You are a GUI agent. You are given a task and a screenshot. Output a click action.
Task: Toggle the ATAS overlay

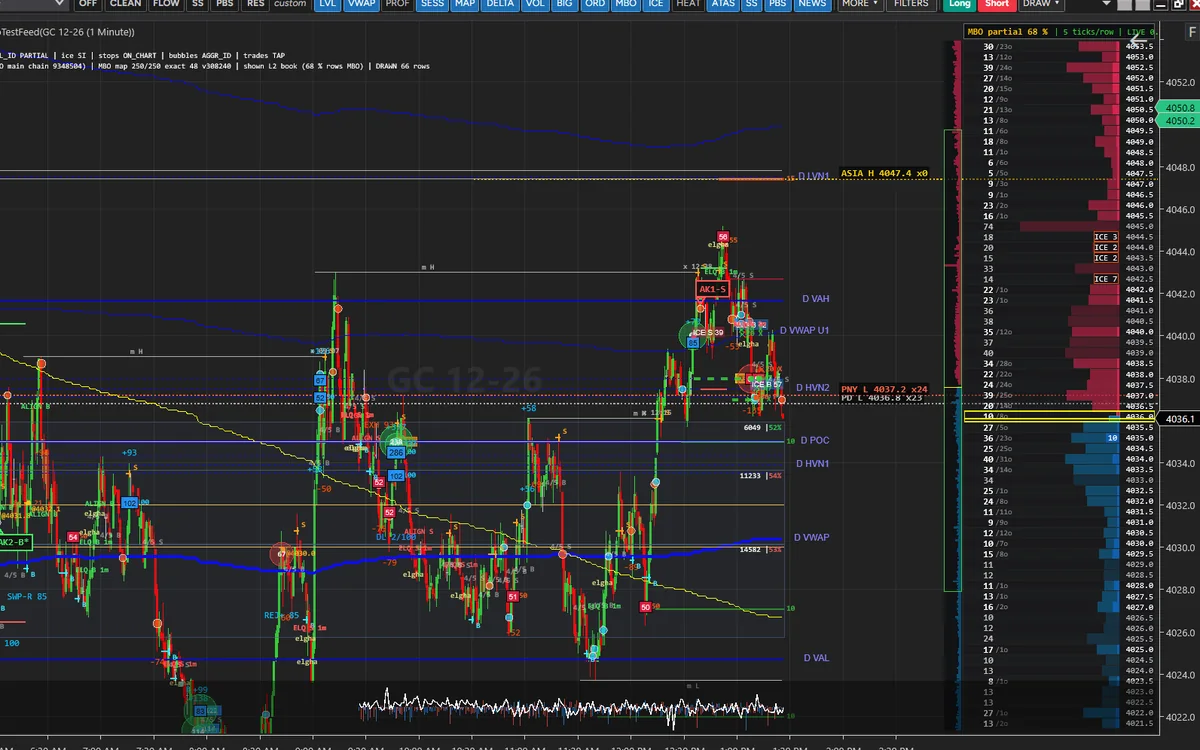click(722, 4)
